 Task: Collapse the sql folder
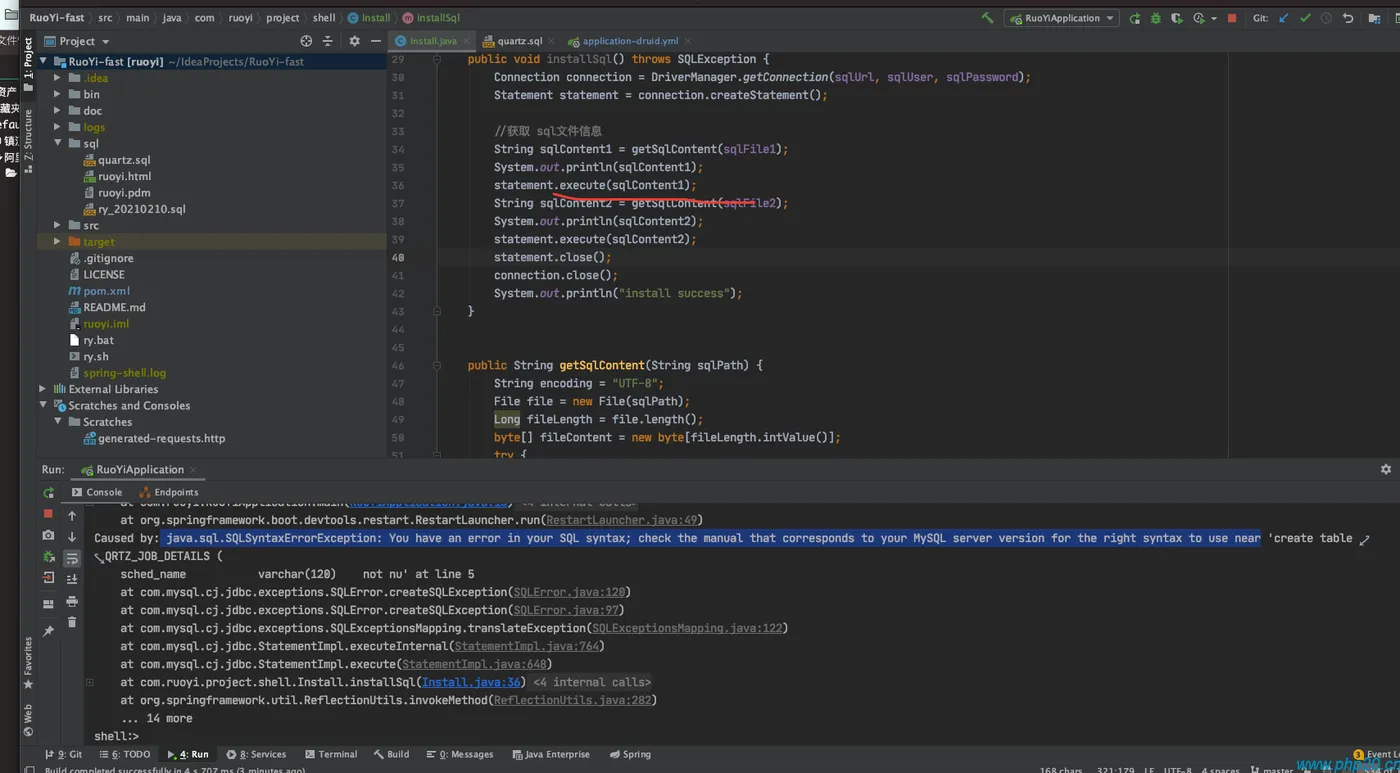[x=57, y=144]
